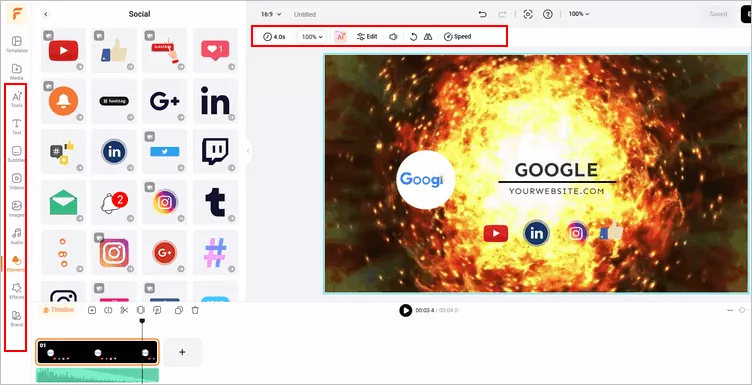Screen dimensions: 752x385
Task: Split the clip with the scissors icon
Action: 124,310
